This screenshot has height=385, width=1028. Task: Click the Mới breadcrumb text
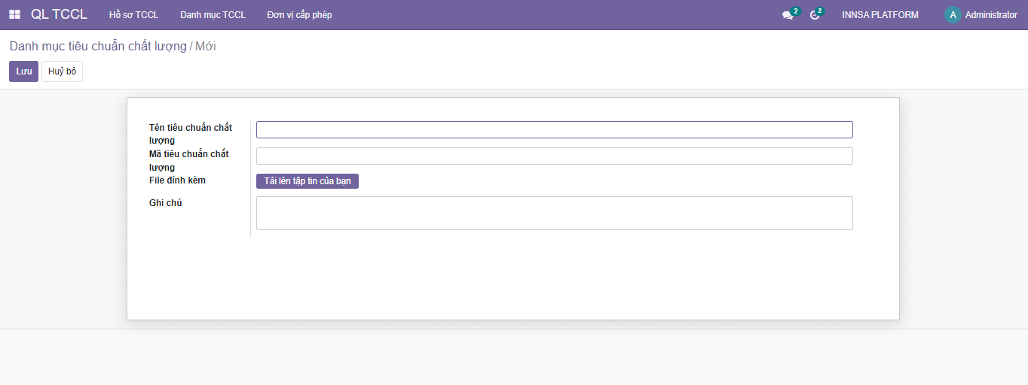coord(206,47)
